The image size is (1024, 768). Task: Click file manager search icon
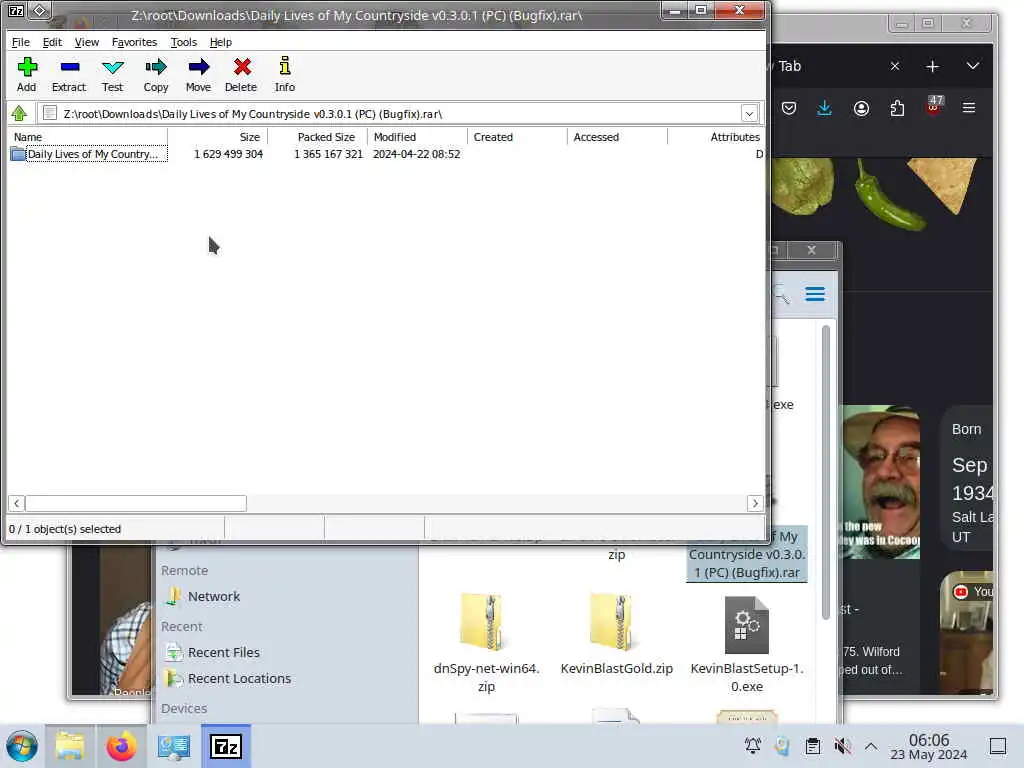point(781,295)
